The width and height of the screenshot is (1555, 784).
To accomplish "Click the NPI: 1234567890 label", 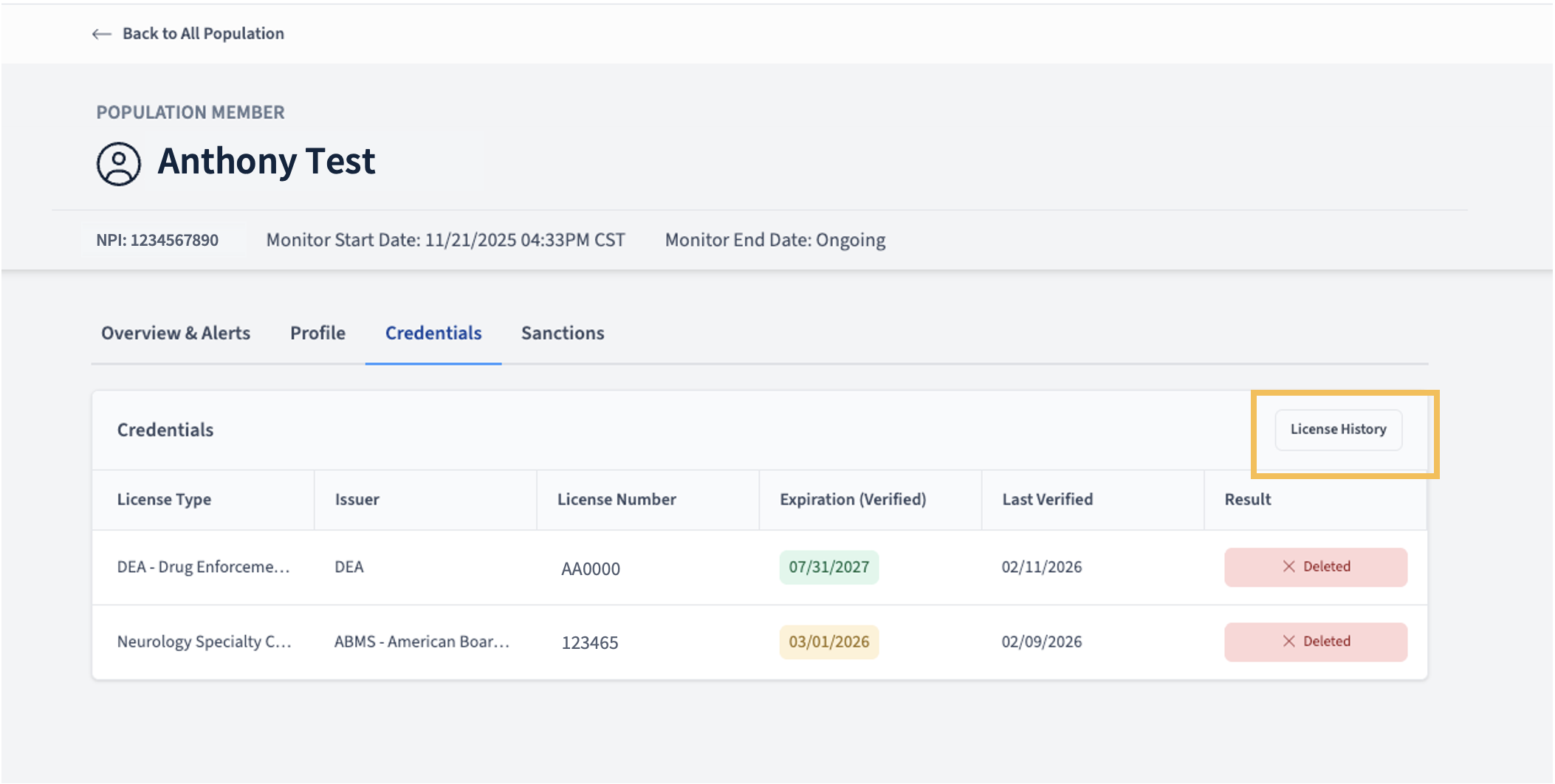I will pyautogui.click(x=157, y=240).
